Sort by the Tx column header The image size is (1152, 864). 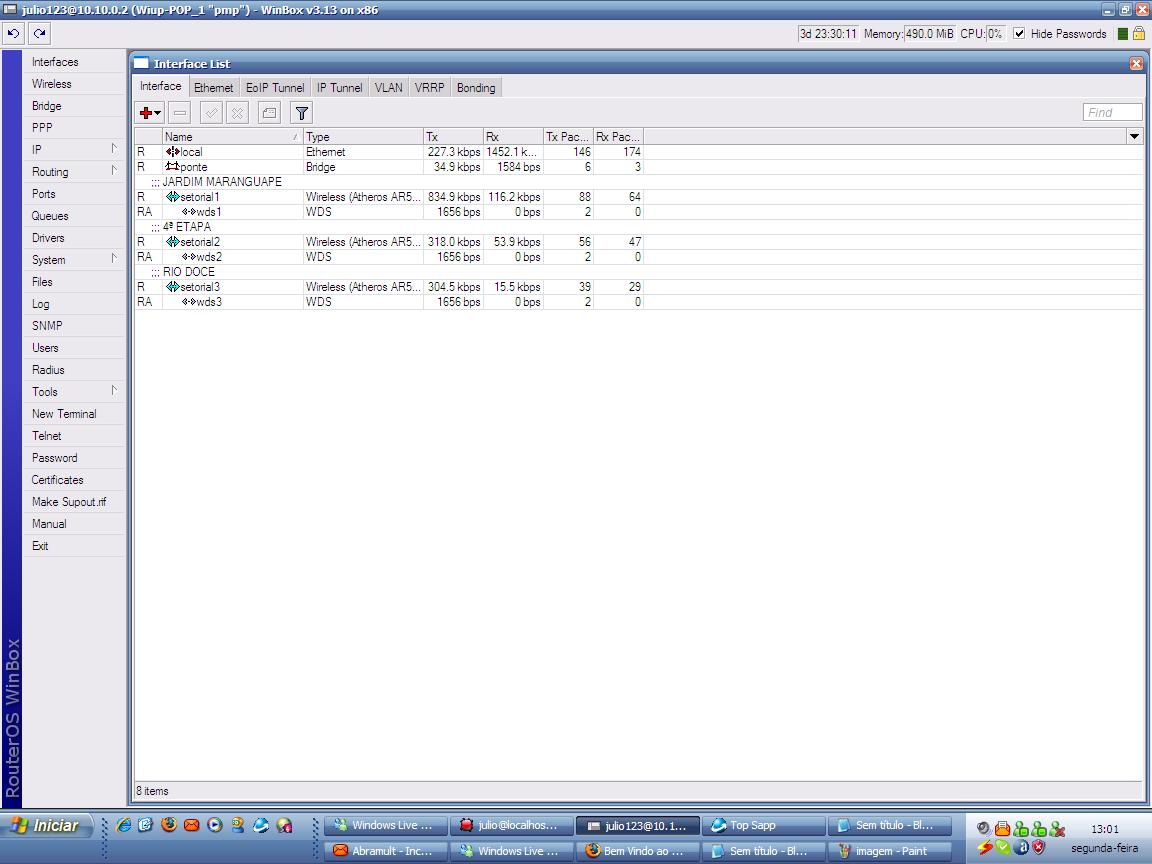pyautogui.click(x=453, y=137)
